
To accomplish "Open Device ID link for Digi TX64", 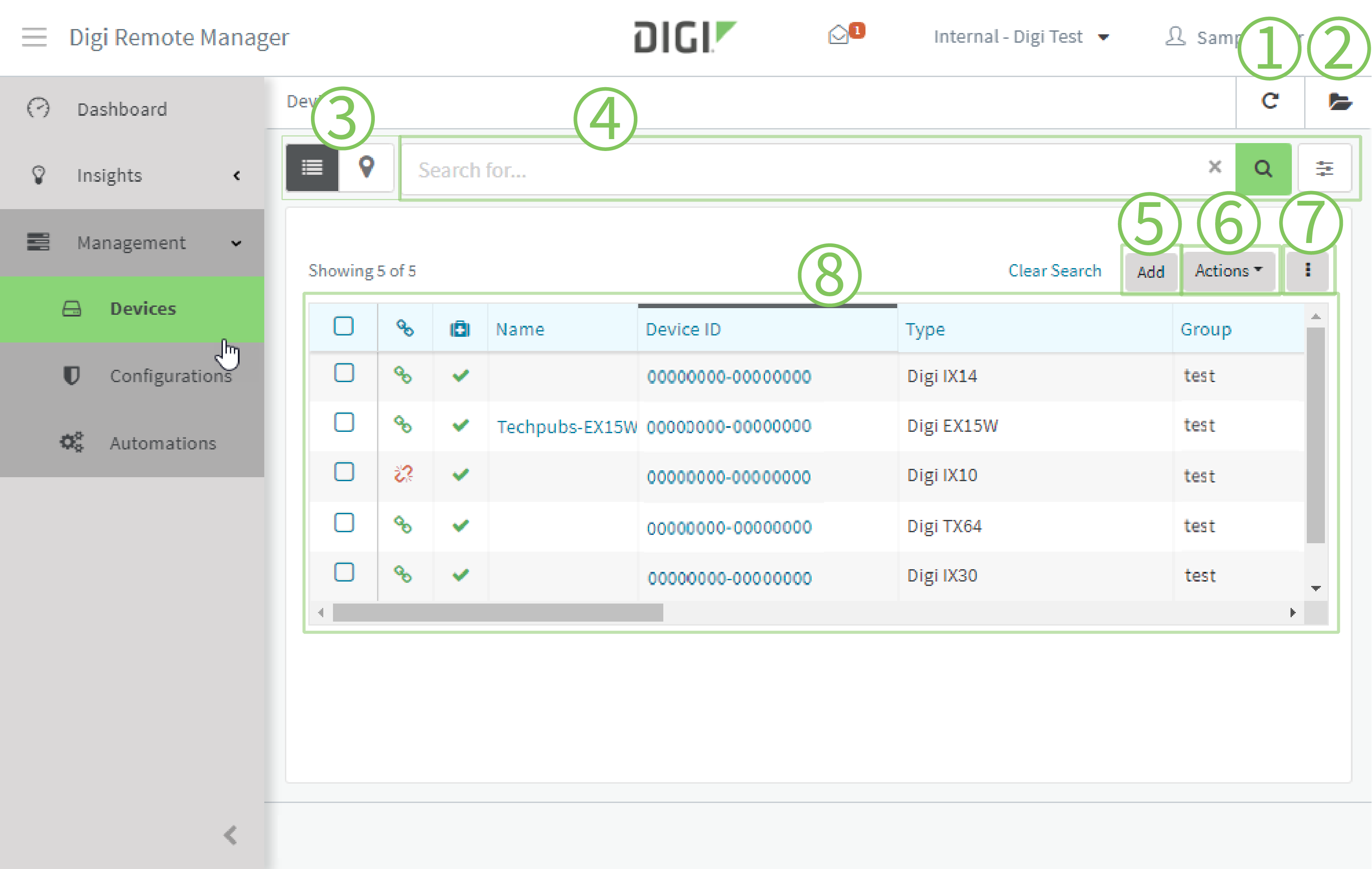I will [729, 527].
